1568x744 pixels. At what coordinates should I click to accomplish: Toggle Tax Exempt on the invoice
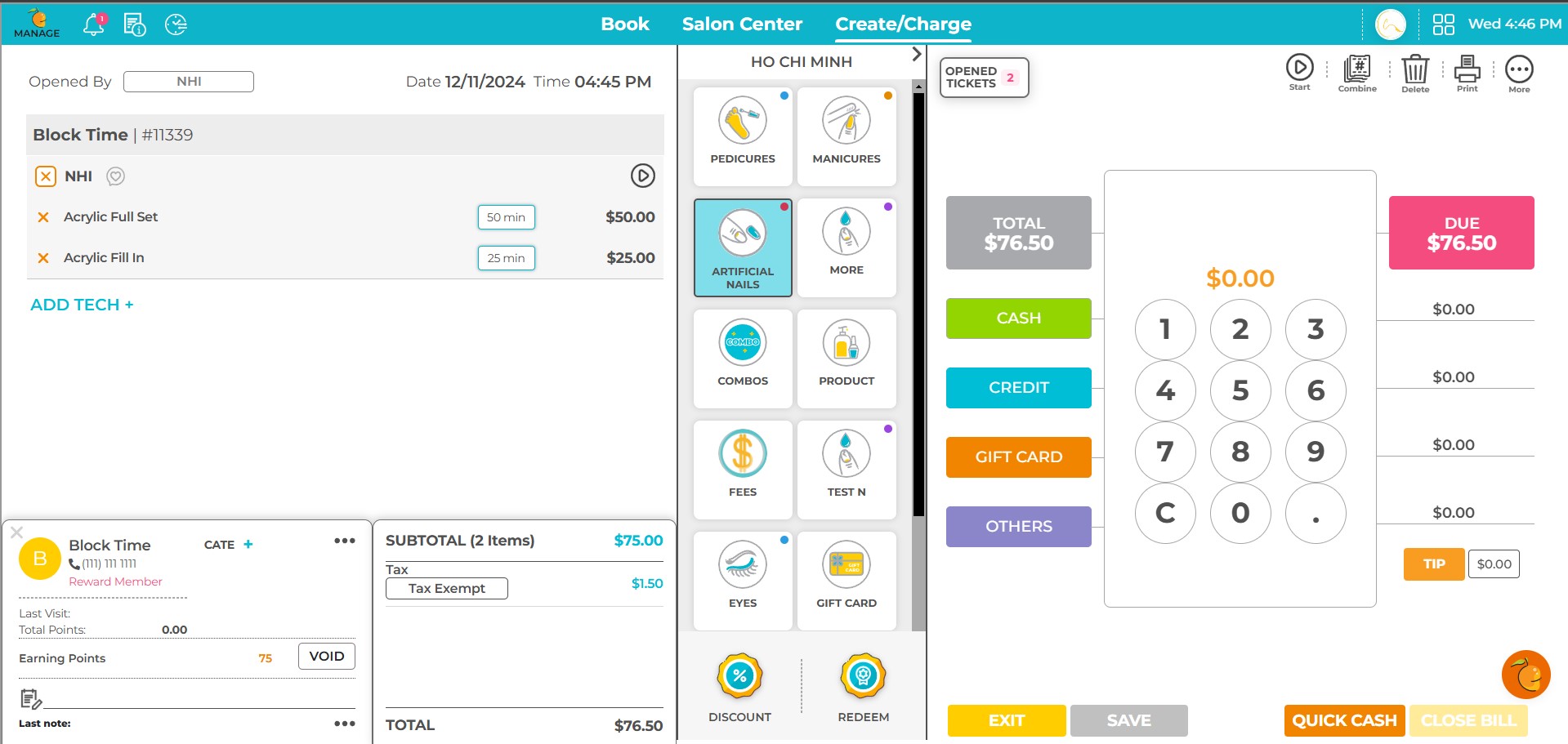point(446,588)
